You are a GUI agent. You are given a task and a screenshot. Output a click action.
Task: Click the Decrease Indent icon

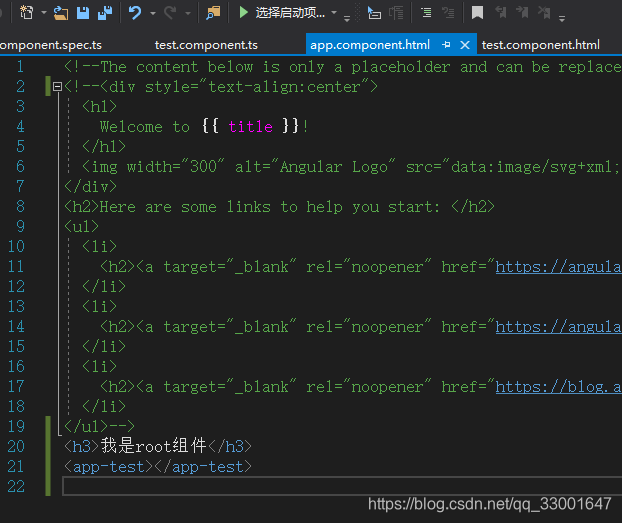(448, 13)
